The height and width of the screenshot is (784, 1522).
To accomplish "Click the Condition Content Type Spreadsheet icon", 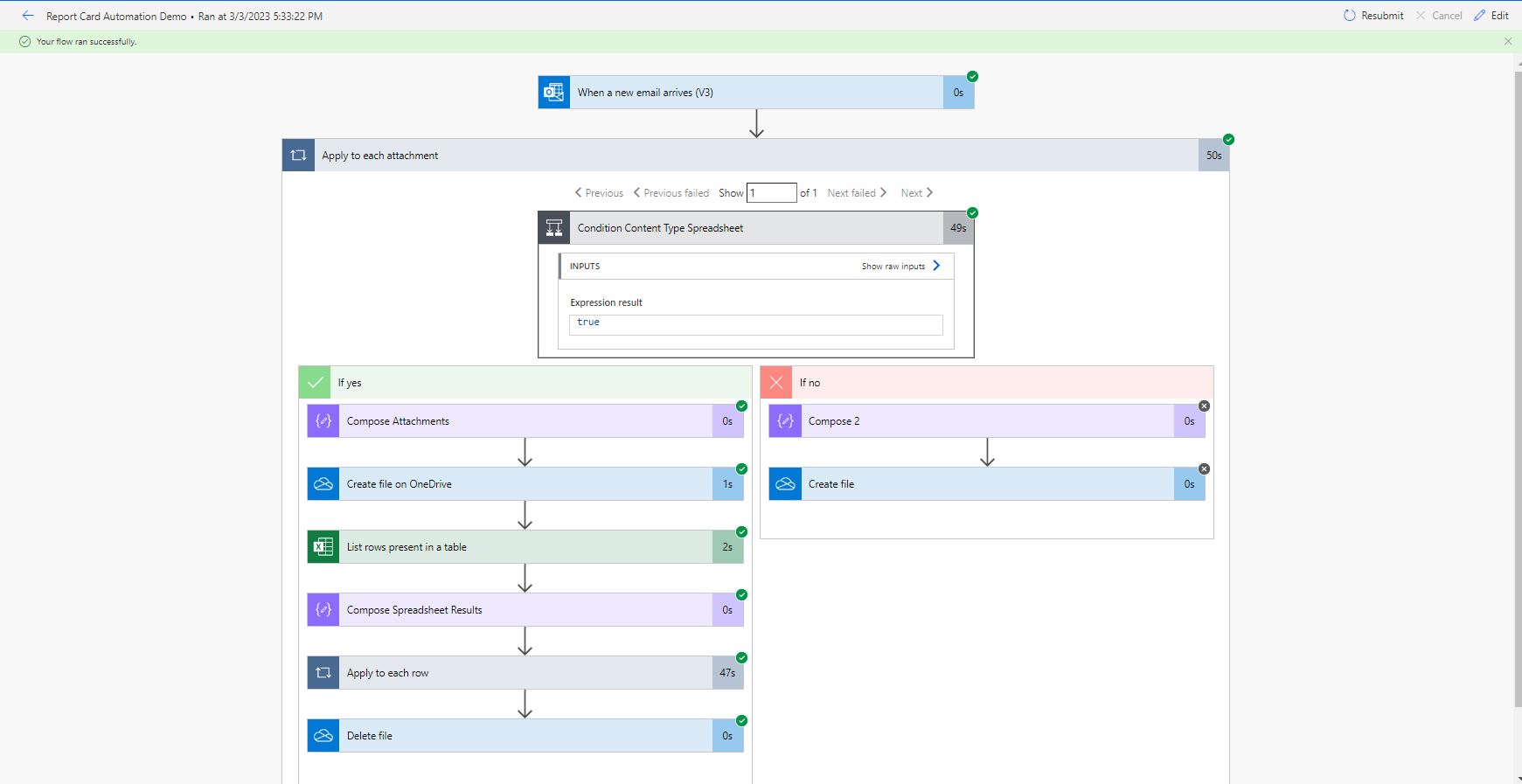I will click(x=554, y=228).
